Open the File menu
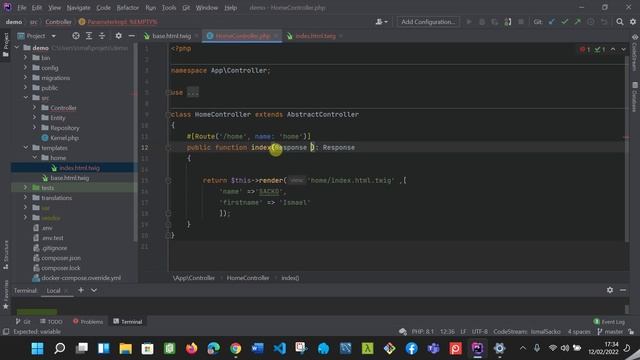Image resolution: width=640 pixels, height=360 pixels. [22, 8]
